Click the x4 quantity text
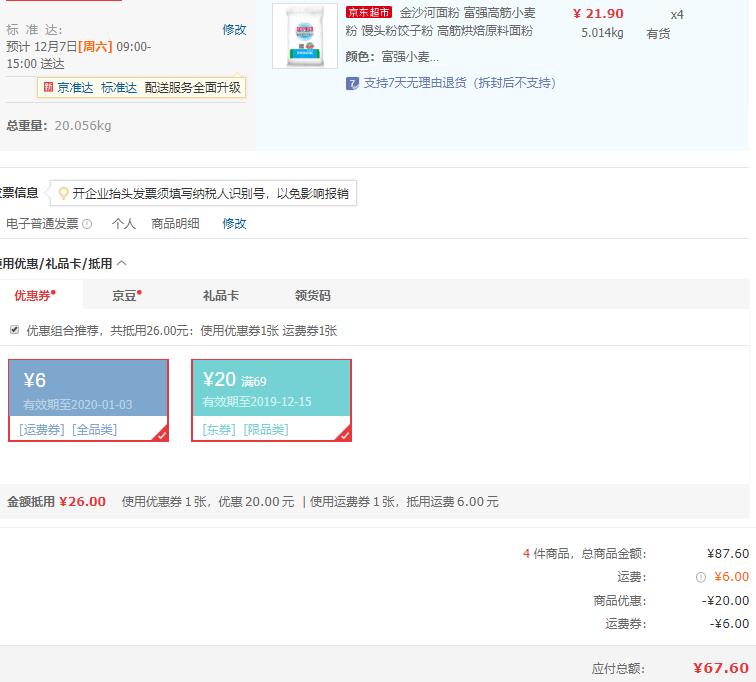 click(677, 14)
